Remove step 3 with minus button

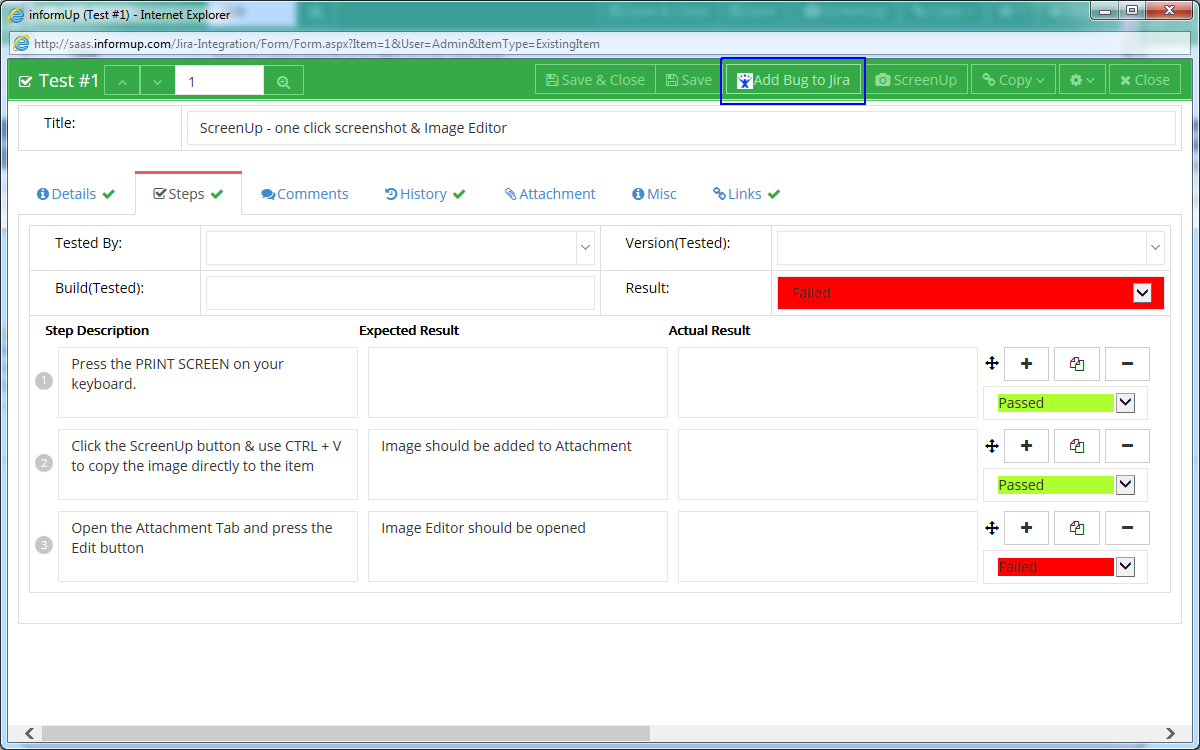[1127, 528]
